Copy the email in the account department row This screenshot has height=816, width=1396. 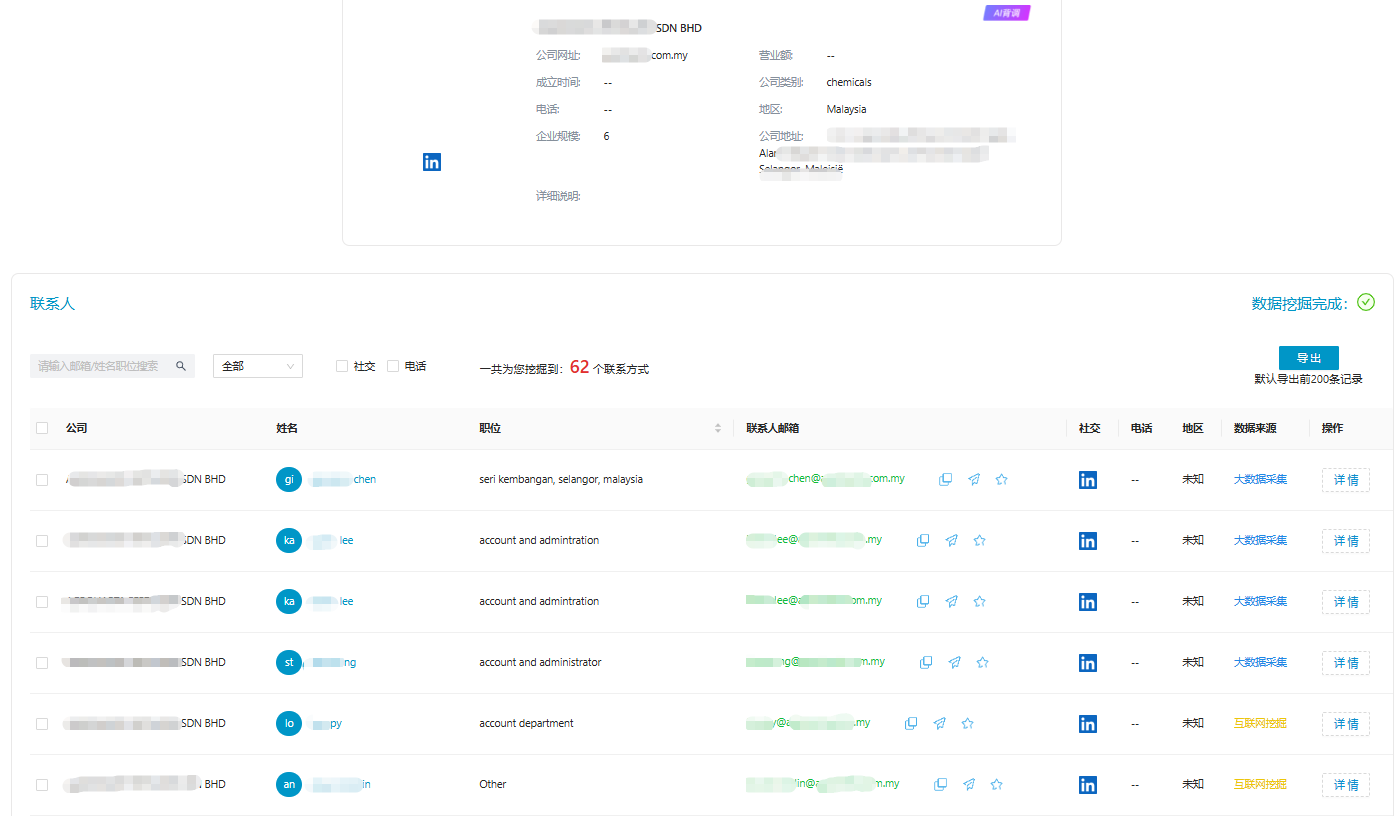911,724
